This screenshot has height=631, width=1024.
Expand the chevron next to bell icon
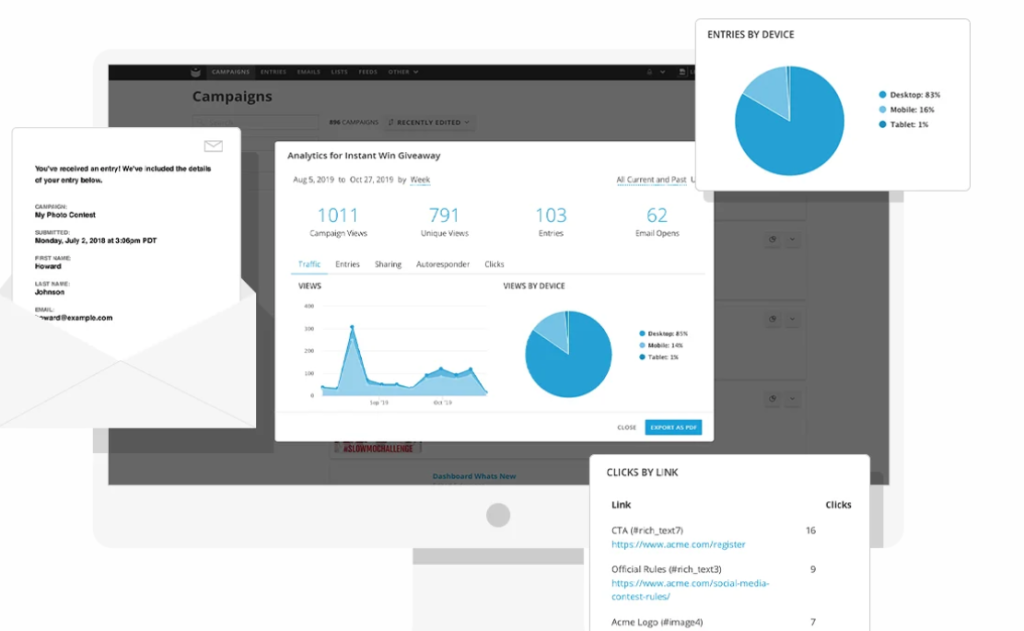[x=662, y=72]
